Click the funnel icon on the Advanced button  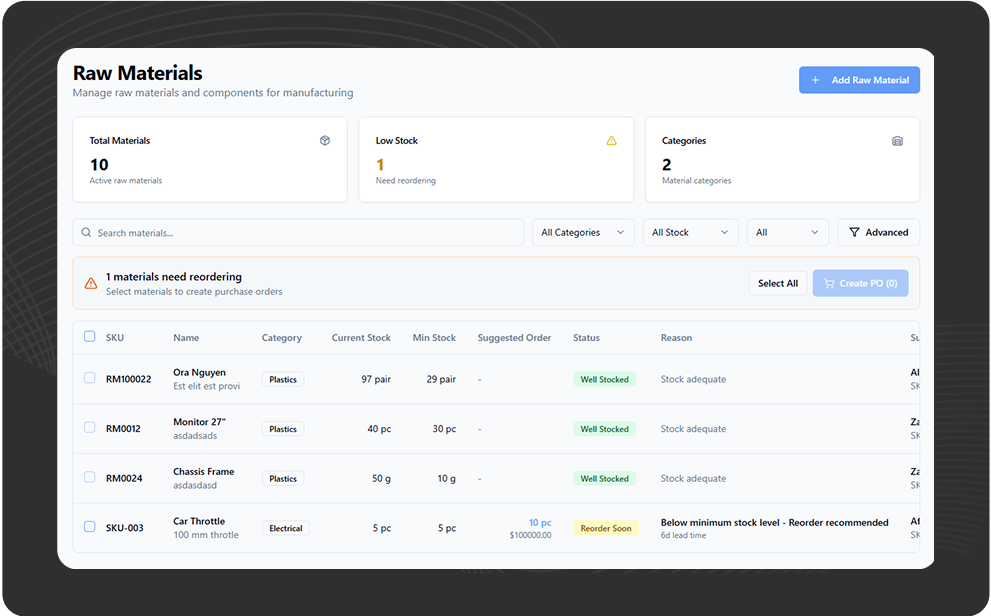[x=855, y=232]
